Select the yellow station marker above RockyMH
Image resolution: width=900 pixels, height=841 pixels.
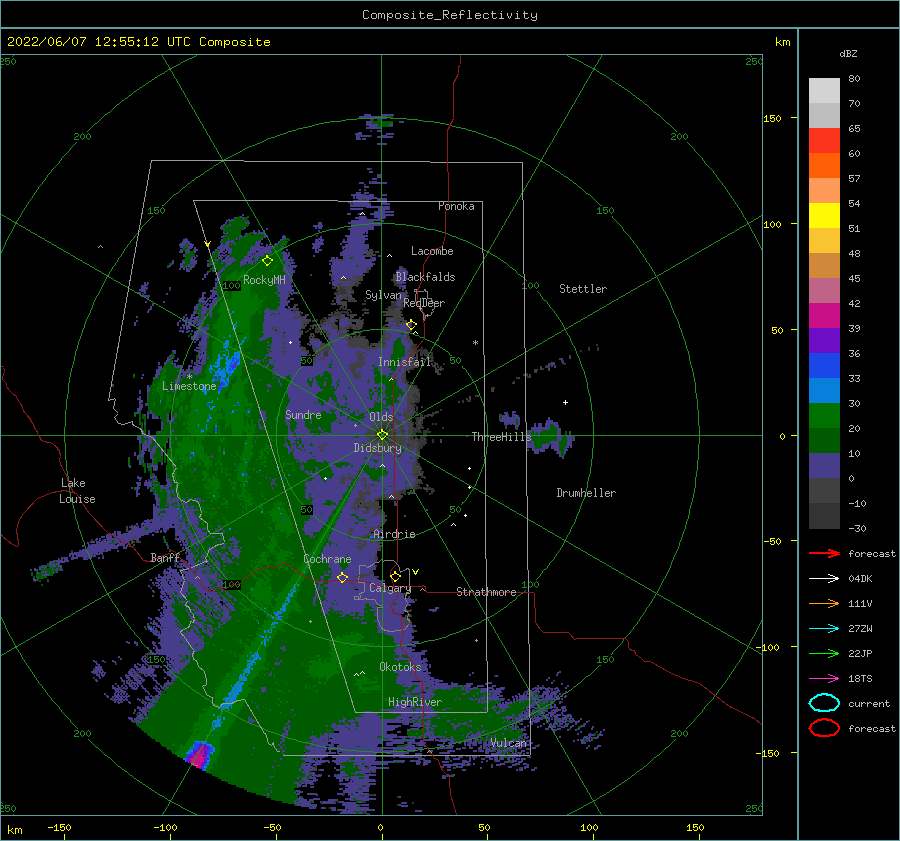click(267, 261)
